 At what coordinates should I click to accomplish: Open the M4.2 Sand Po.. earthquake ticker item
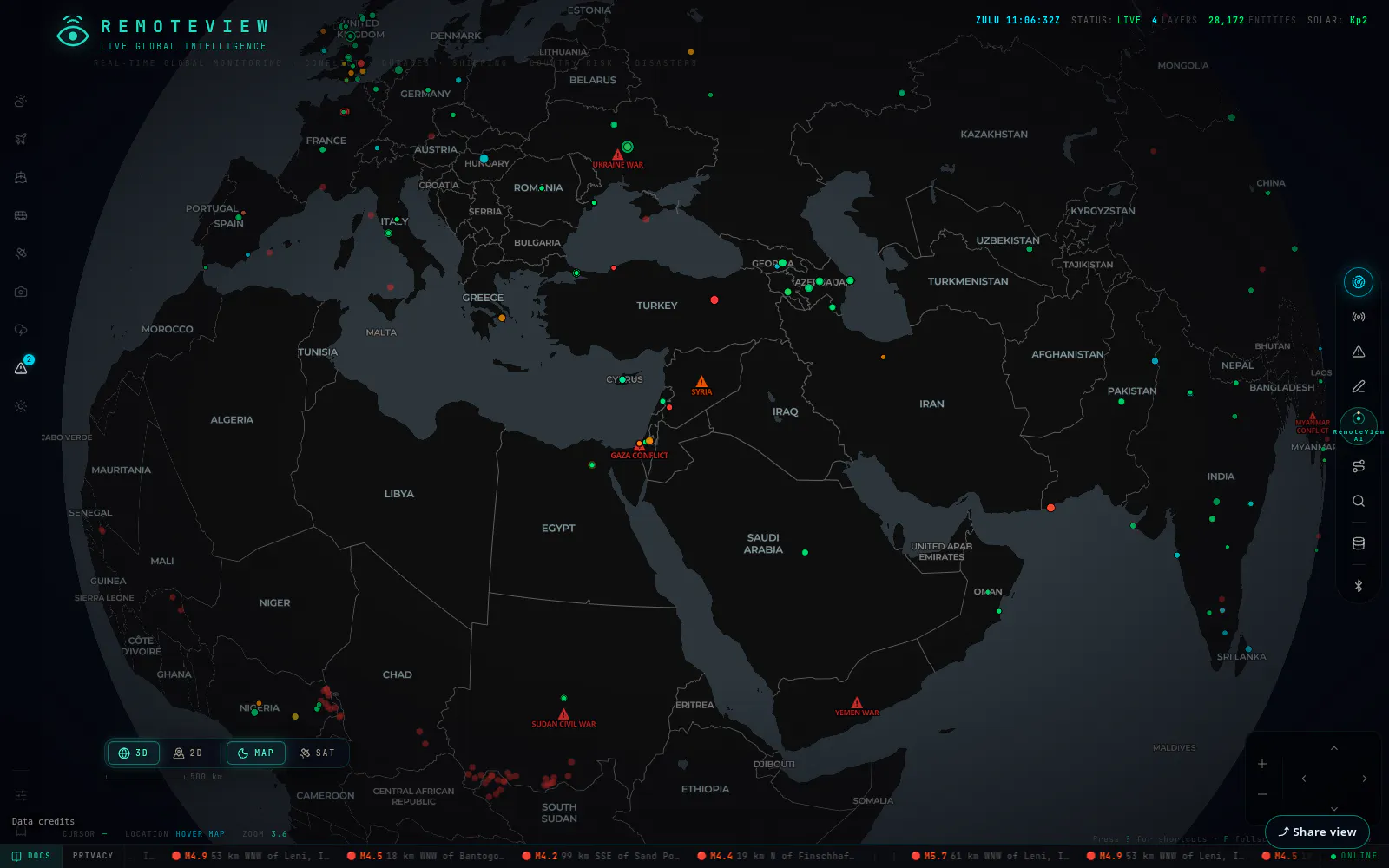602,856
